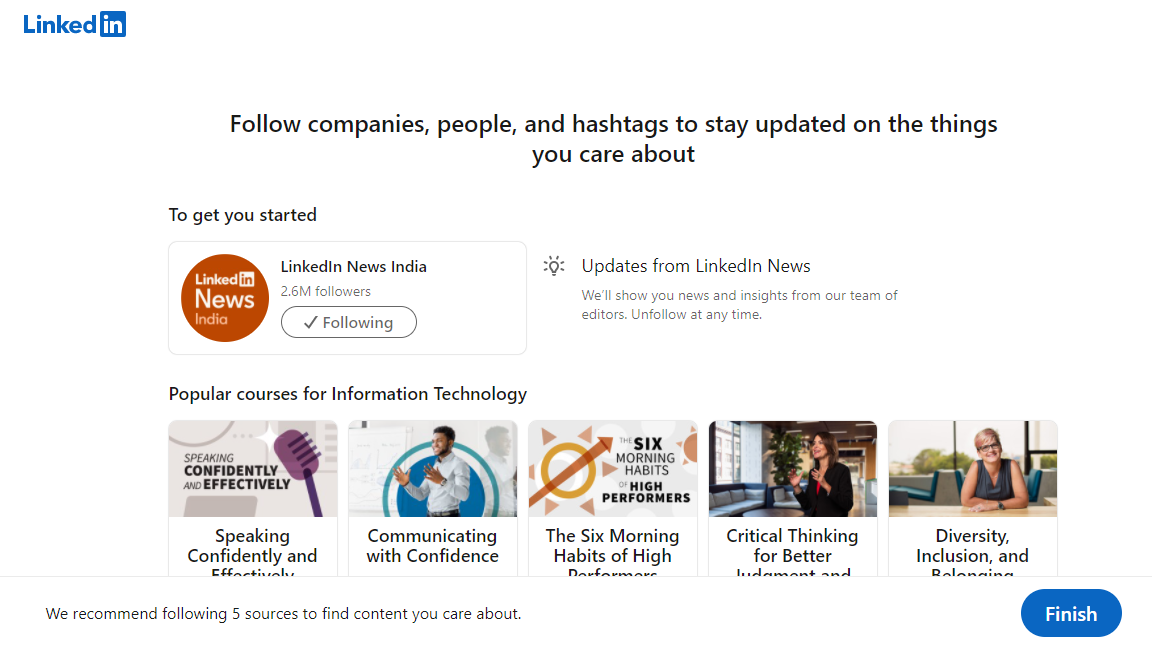Viewport: 1152px width, 647px height.
Task: Open The Six Morning Habits of High Performers thumbnail
Action: (612, 468)
